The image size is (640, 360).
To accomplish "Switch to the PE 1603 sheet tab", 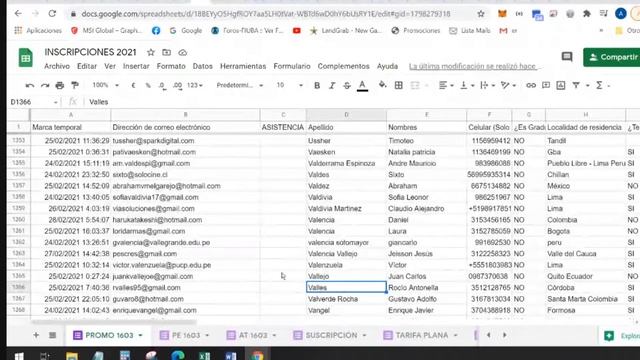I will click(184, 336).
